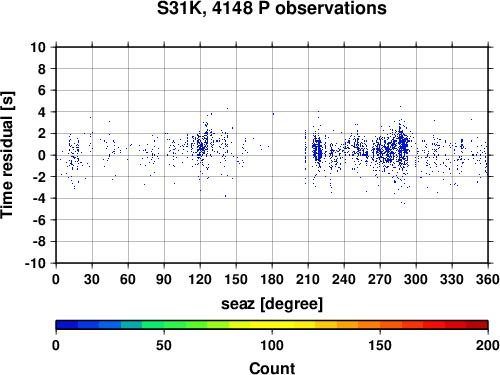Click the 'Count' colorbar label
Image resolution: width=500 pixels, height=375 pixels.
(272, 368)
